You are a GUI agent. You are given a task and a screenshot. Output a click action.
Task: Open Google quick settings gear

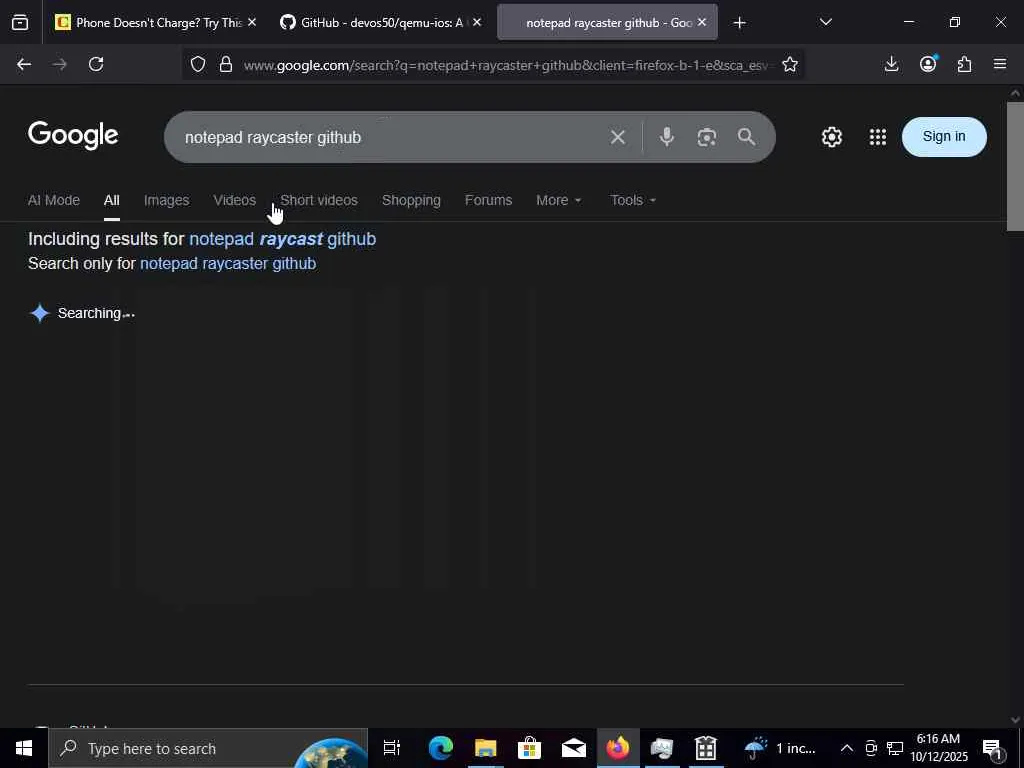coord(831,137)
